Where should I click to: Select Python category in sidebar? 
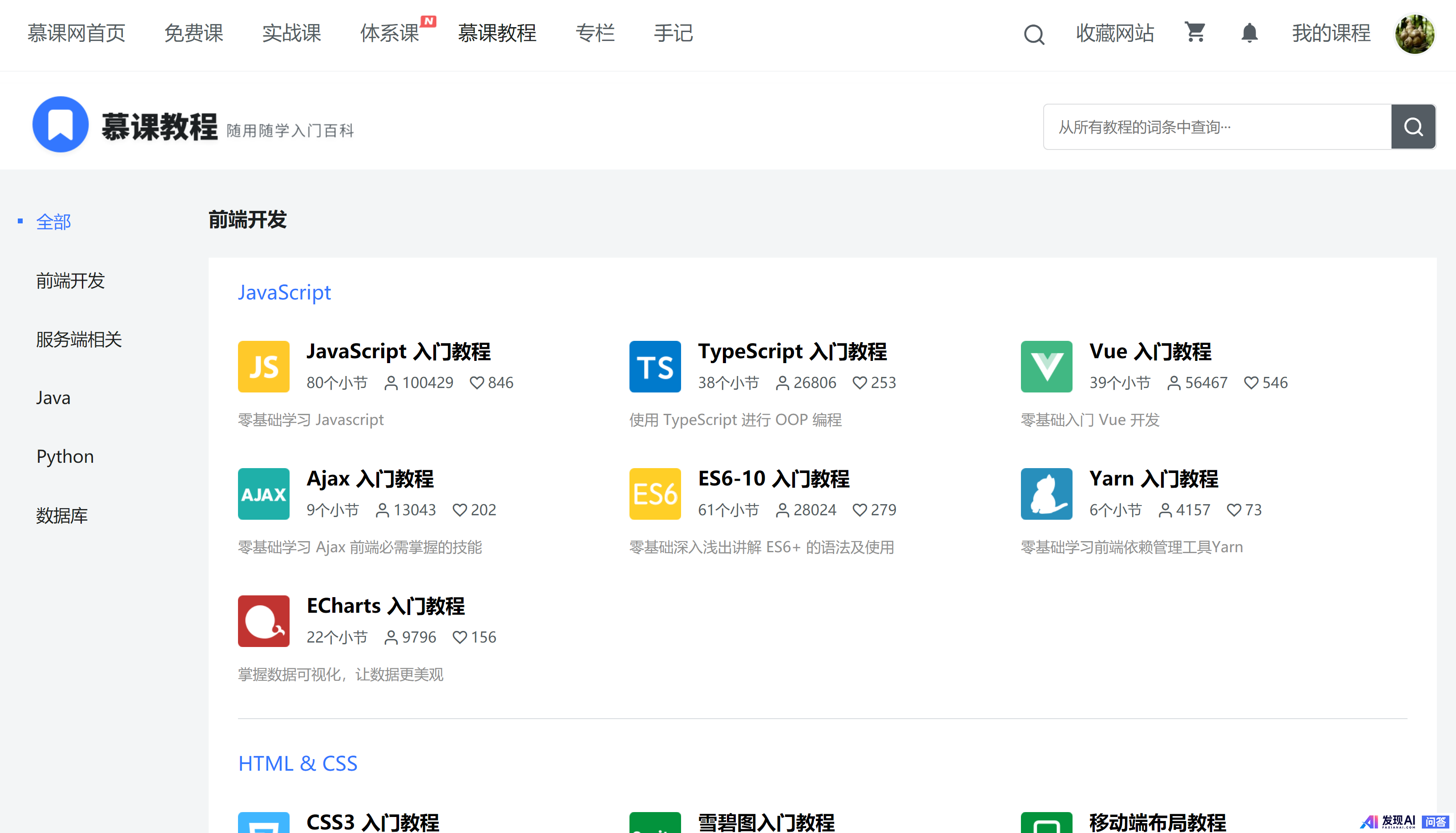tap(65, 457)
